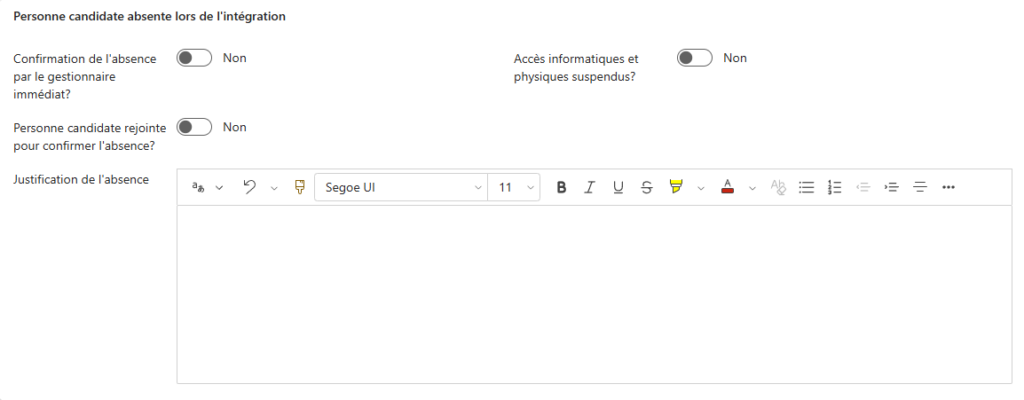This screenshot has width=1024, height=400.
Task: Click the undo arrow icon
Action: point(250,187)
